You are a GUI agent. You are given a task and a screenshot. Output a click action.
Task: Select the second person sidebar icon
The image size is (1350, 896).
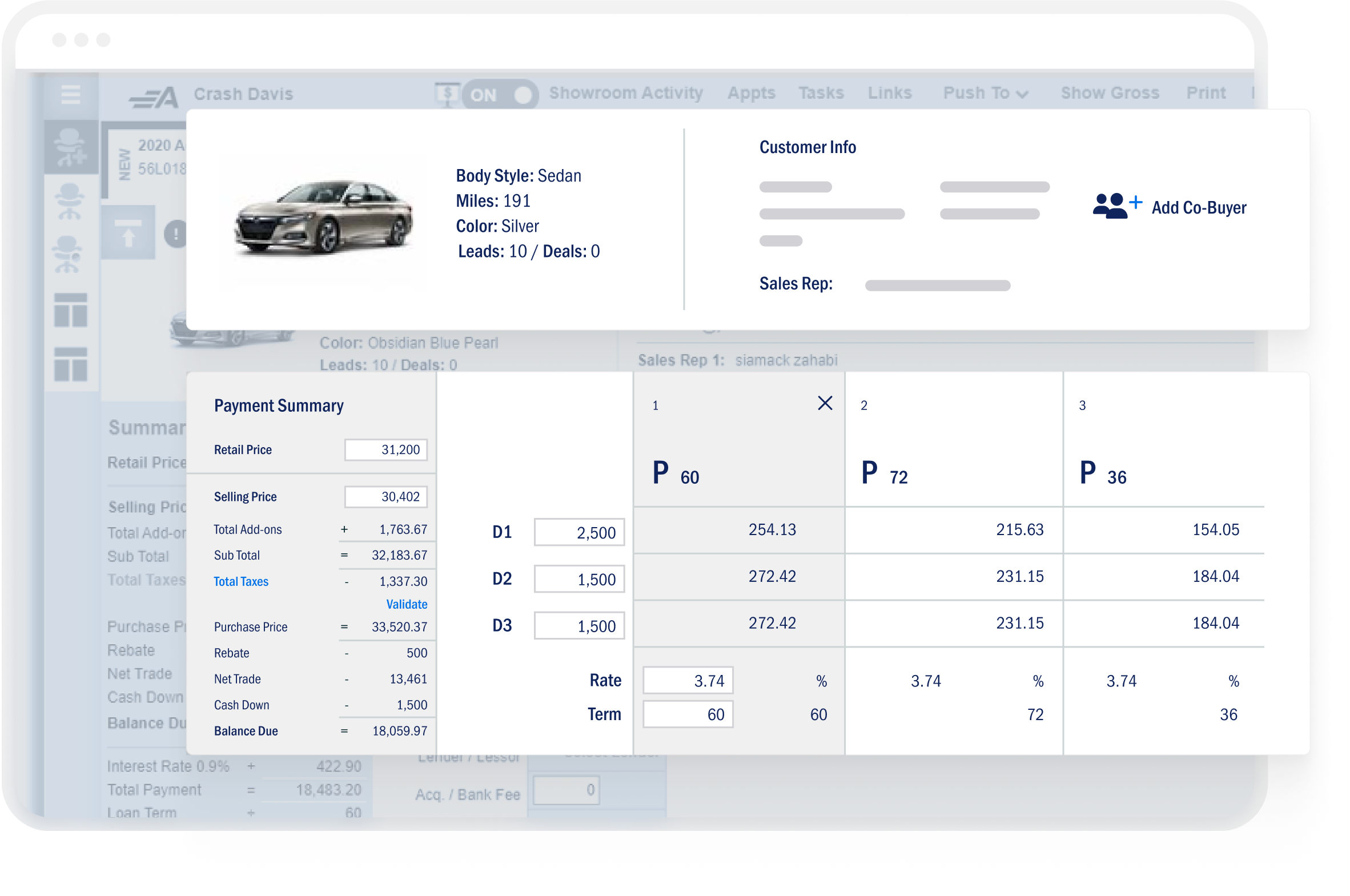[x=70, y=201]
